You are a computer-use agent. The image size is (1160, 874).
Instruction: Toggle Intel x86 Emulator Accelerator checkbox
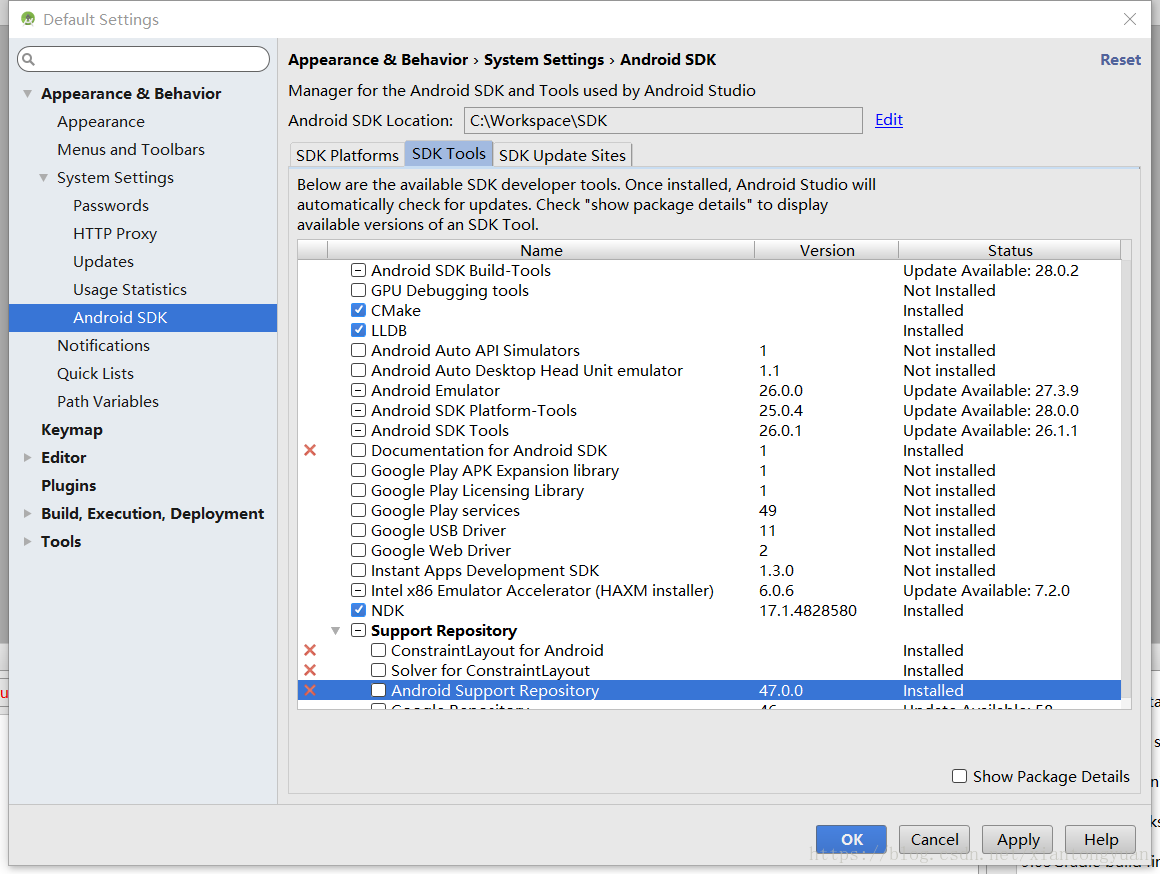click(358, 590)
